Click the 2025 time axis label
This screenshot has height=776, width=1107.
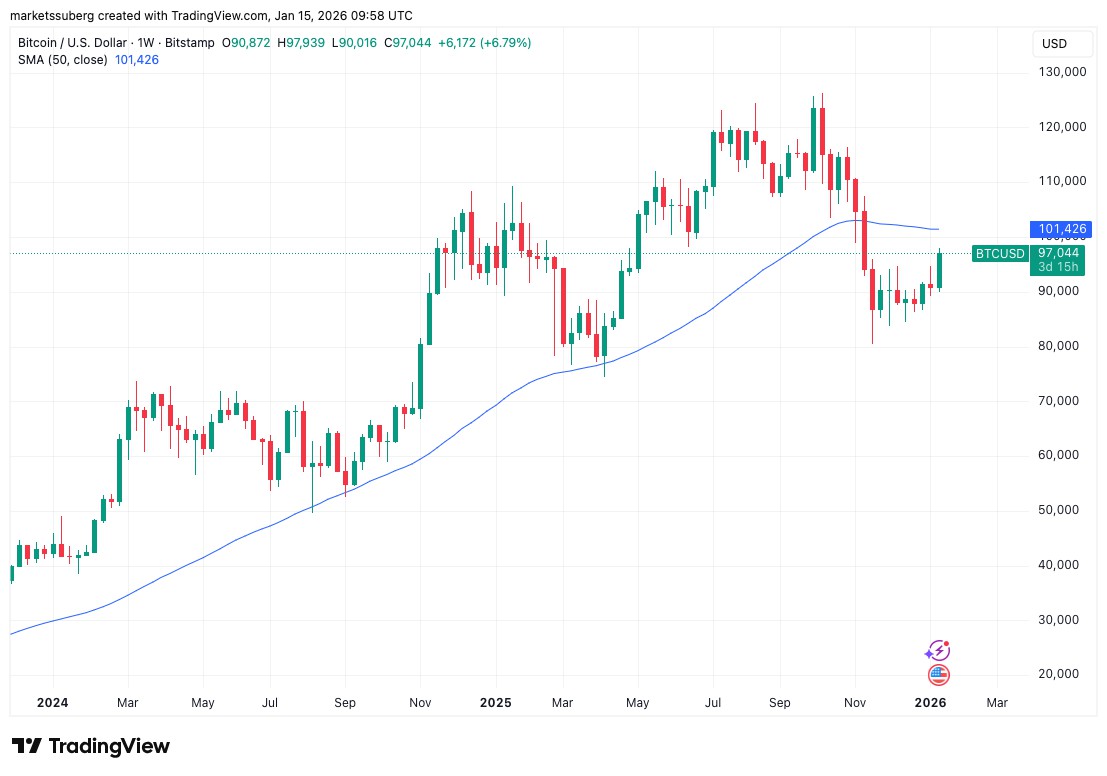coord(496,703)
